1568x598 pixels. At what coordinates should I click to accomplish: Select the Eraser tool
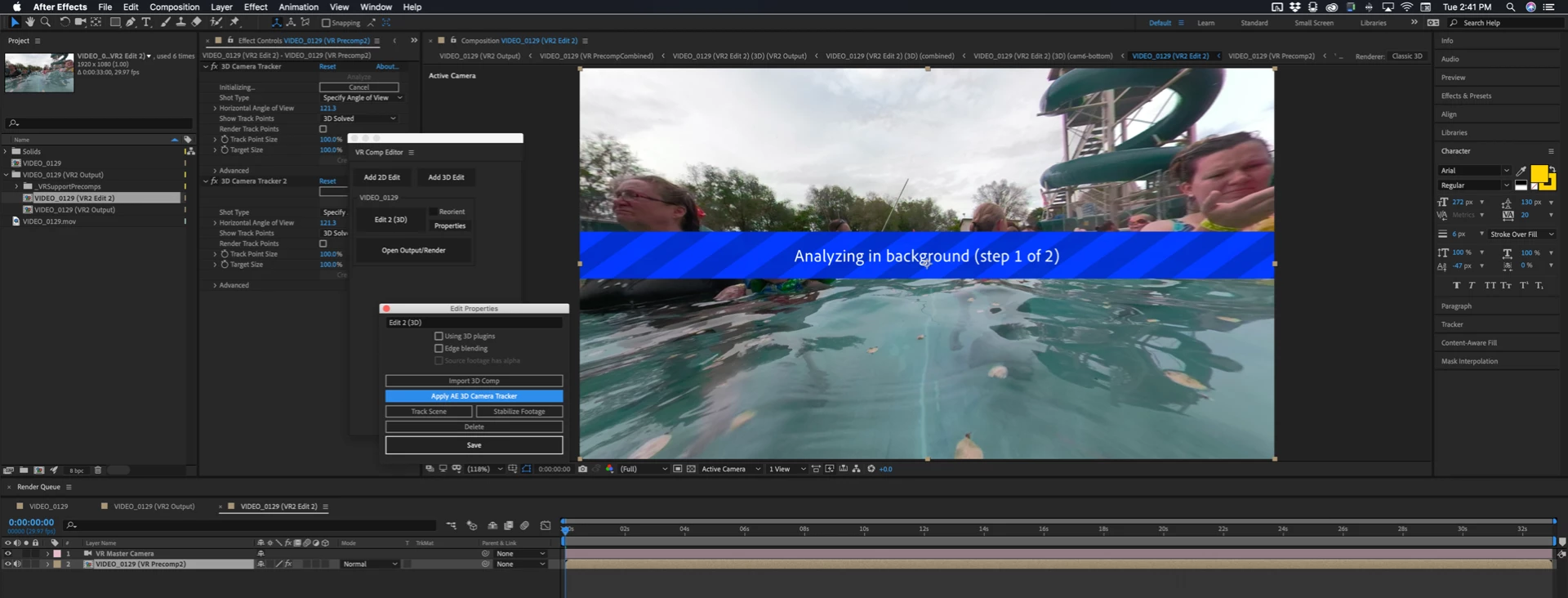click(x=196, y=22)
